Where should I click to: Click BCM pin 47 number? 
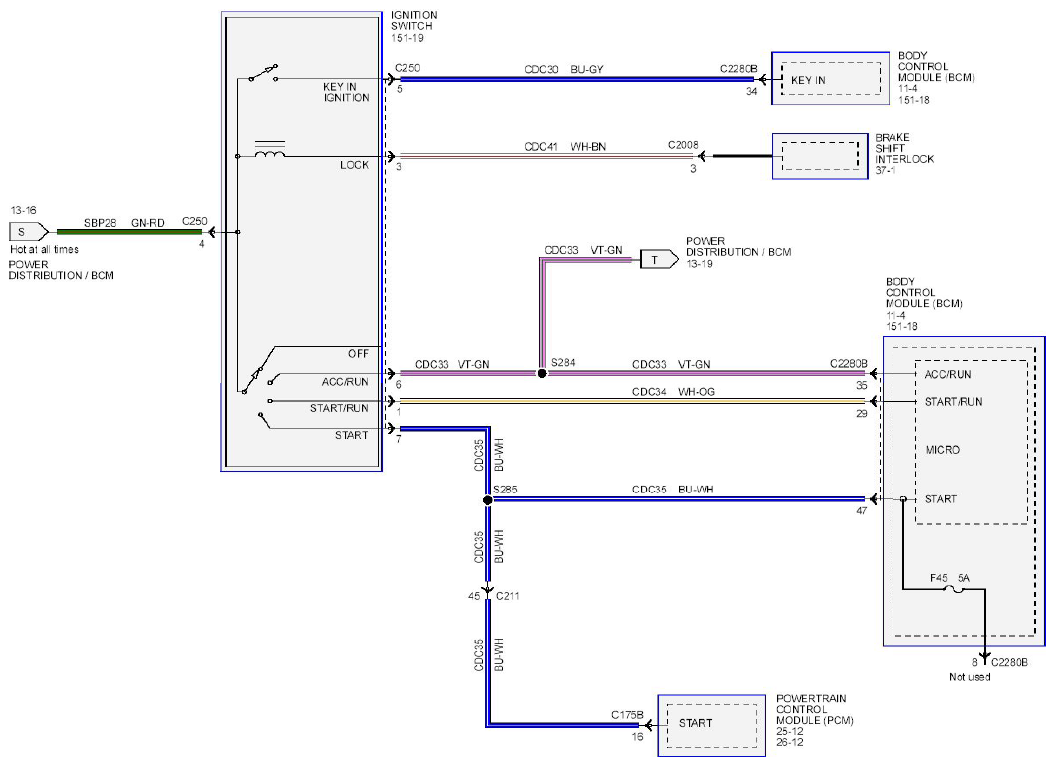click(862, 511)
